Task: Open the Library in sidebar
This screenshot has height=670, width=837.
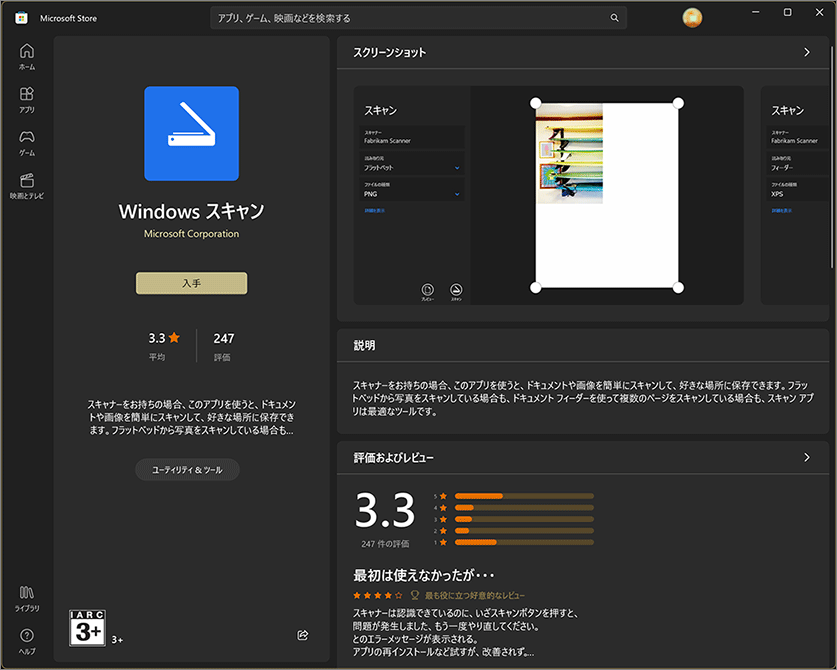Action: [x=27, y=598]
